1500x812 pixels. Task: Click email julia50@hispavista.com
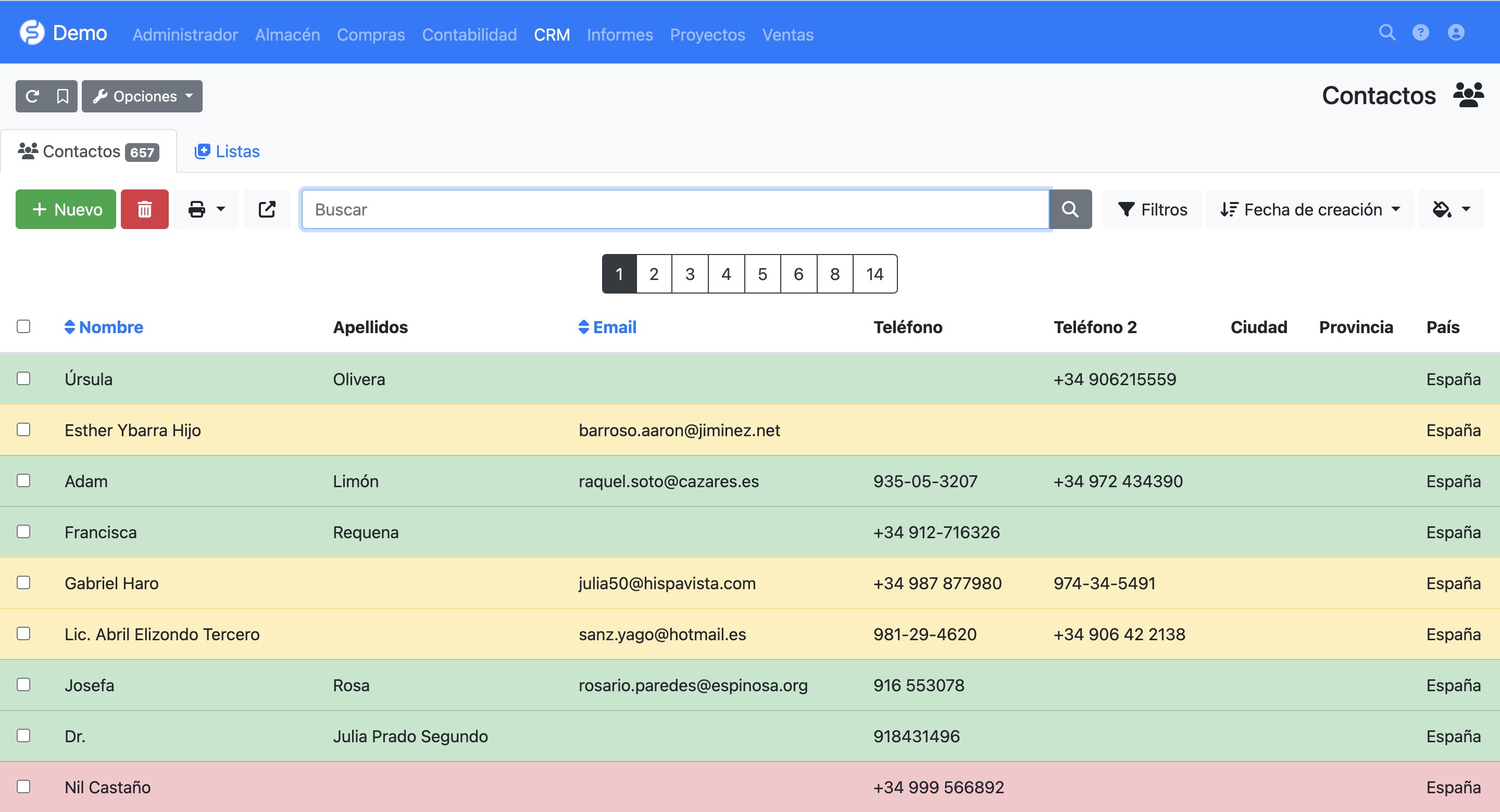pos(667,583)
